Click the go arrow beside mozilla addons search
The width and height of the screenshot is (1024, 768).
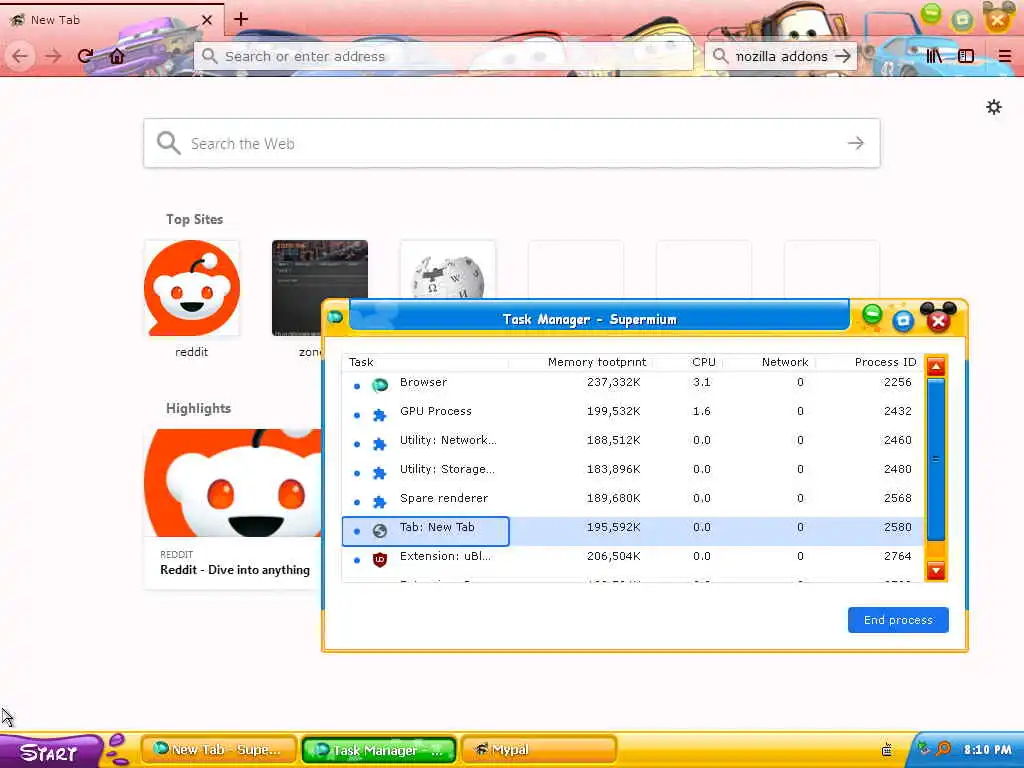[843, 56]
